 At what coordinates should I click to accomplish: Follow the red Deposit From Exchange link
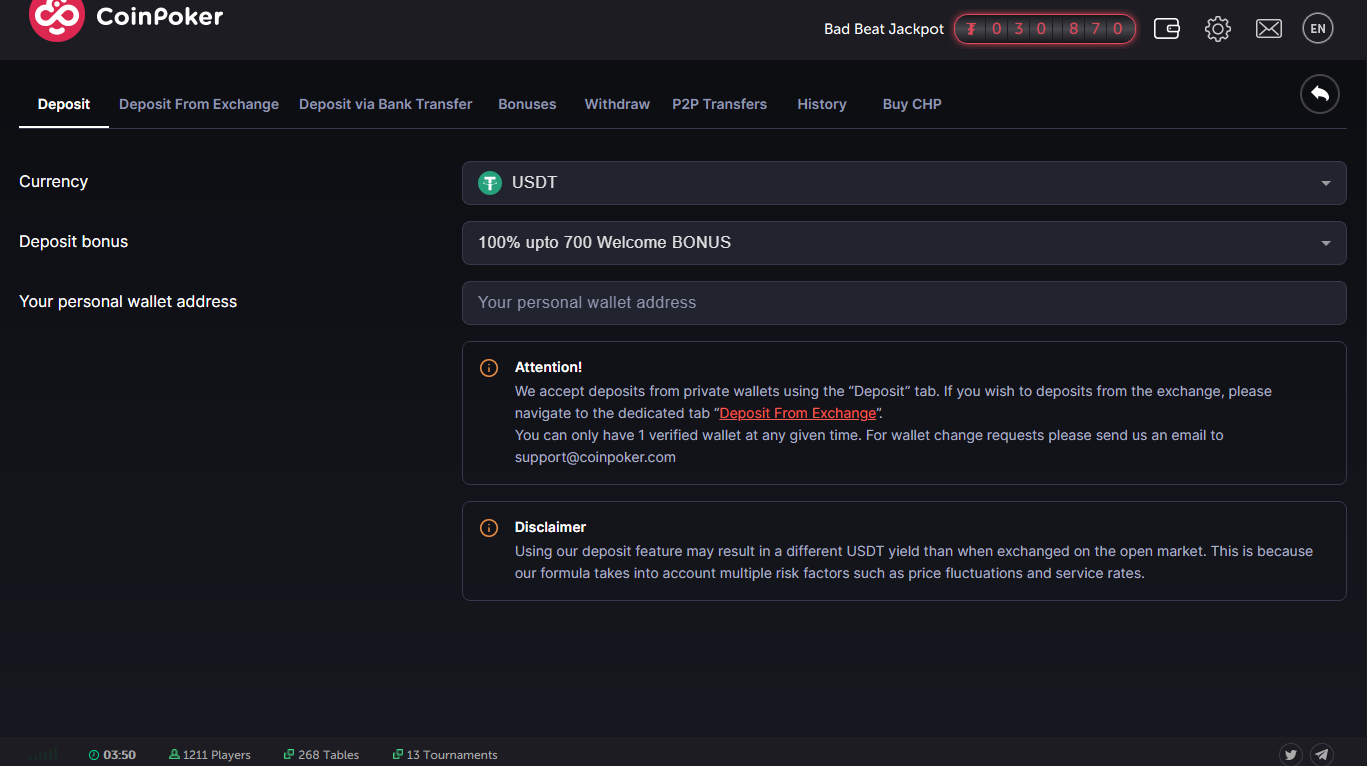(x=798, y=413)
